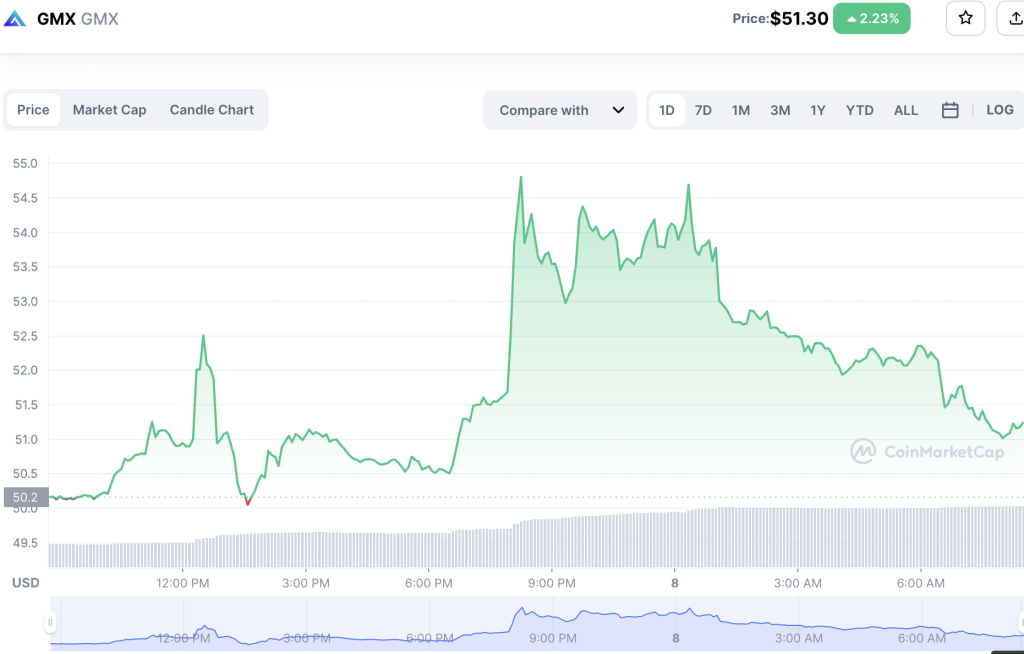Select the 1Y time range
1024x654 pixels.
818,110
